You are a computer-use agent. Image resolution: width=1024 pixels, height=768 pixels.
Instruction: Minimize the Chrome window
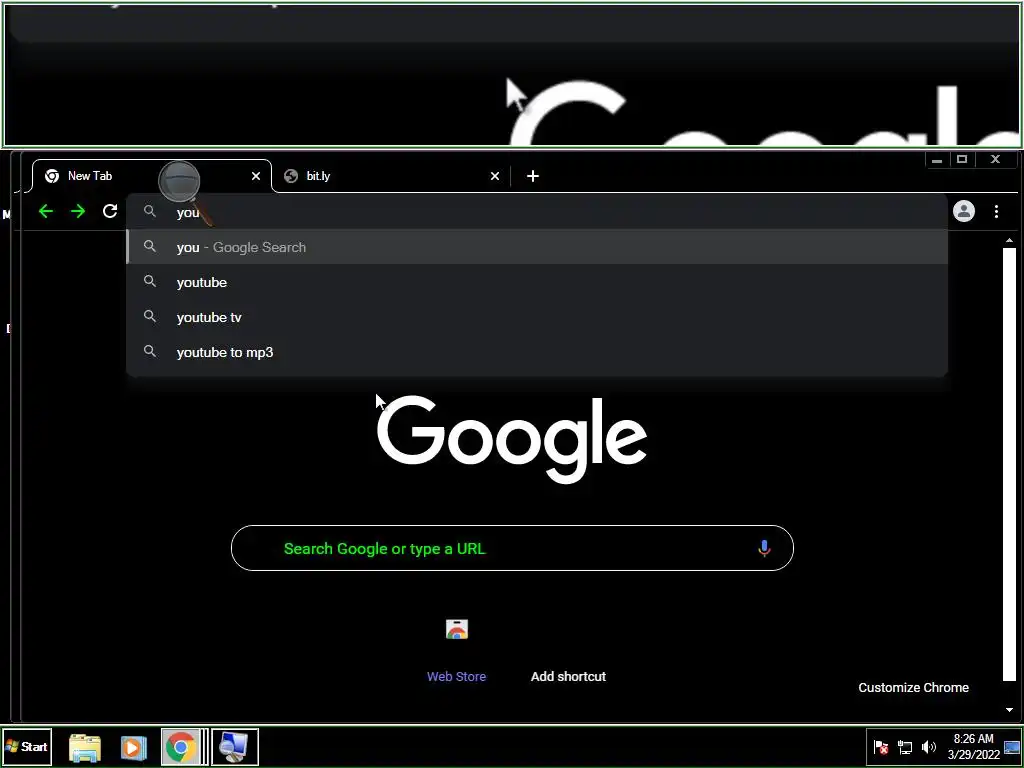pyautogui.click(x=937, y=159)
